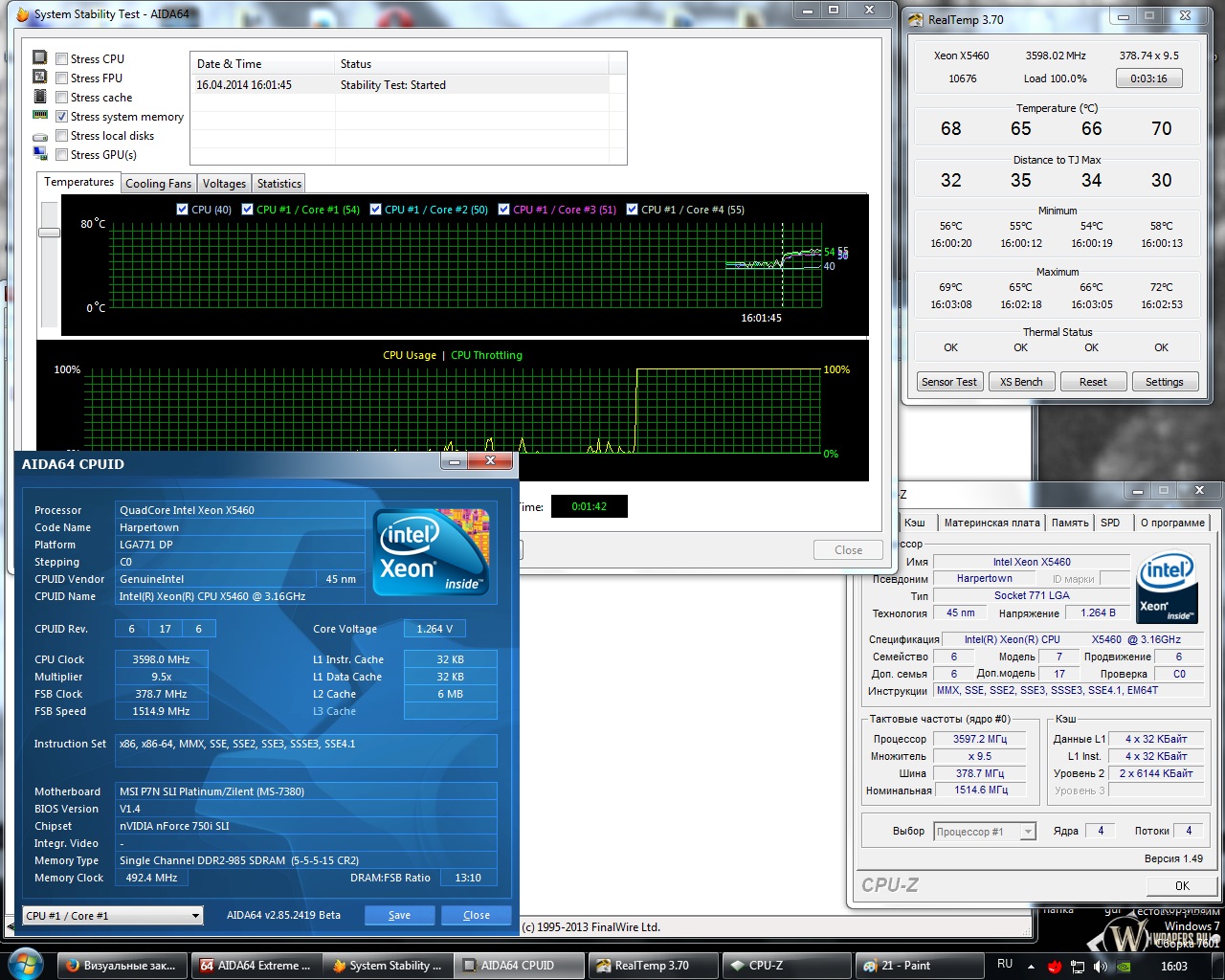This screenshot has height=980, width=1225.
Task: Open the CPU #1 / Core #1 dropdown
Action: (113, 916)
